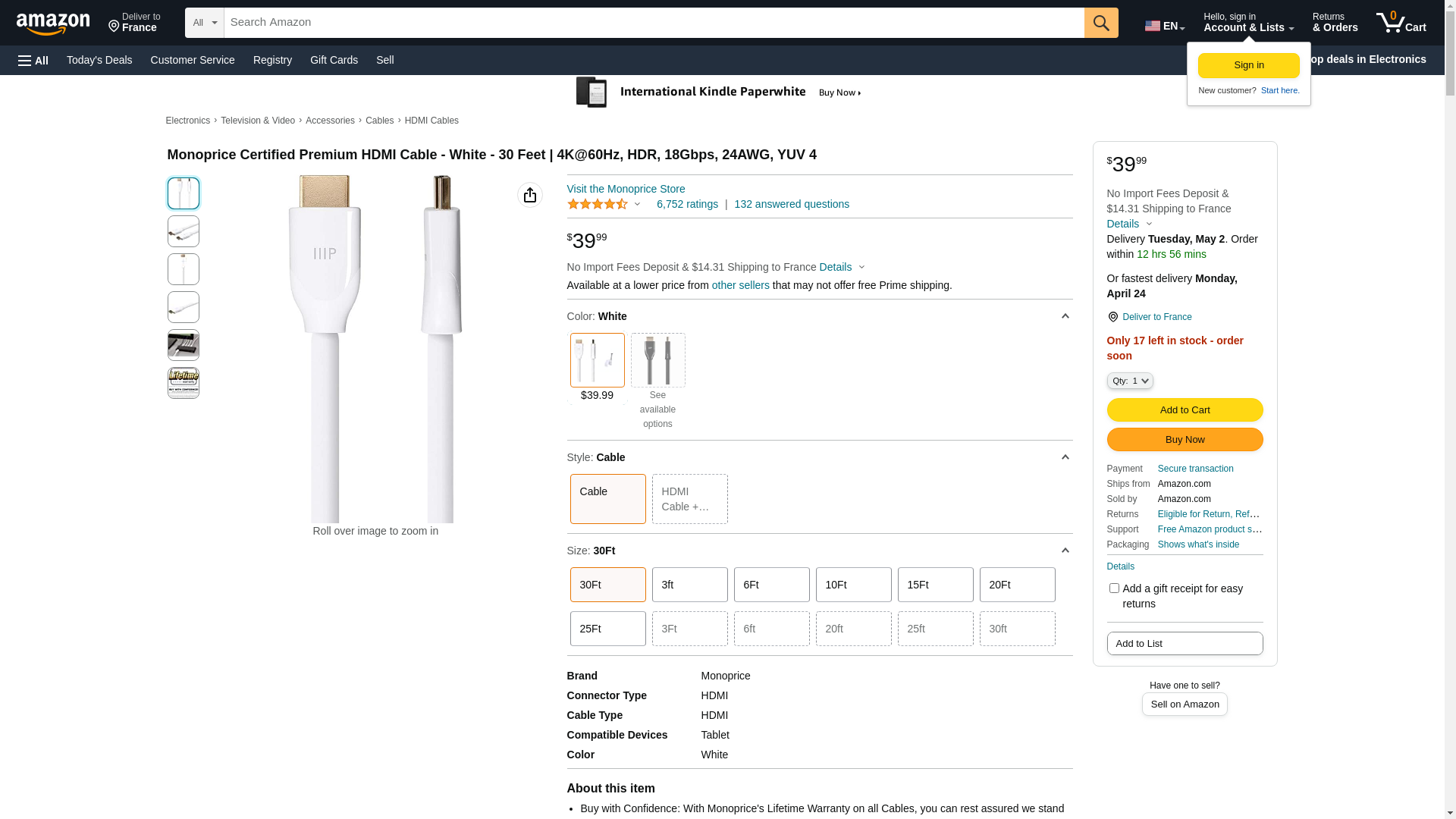The image size is (1456, 819).
Task: Click the Deliver to France location icon
Action: (x=1112, y=317)
